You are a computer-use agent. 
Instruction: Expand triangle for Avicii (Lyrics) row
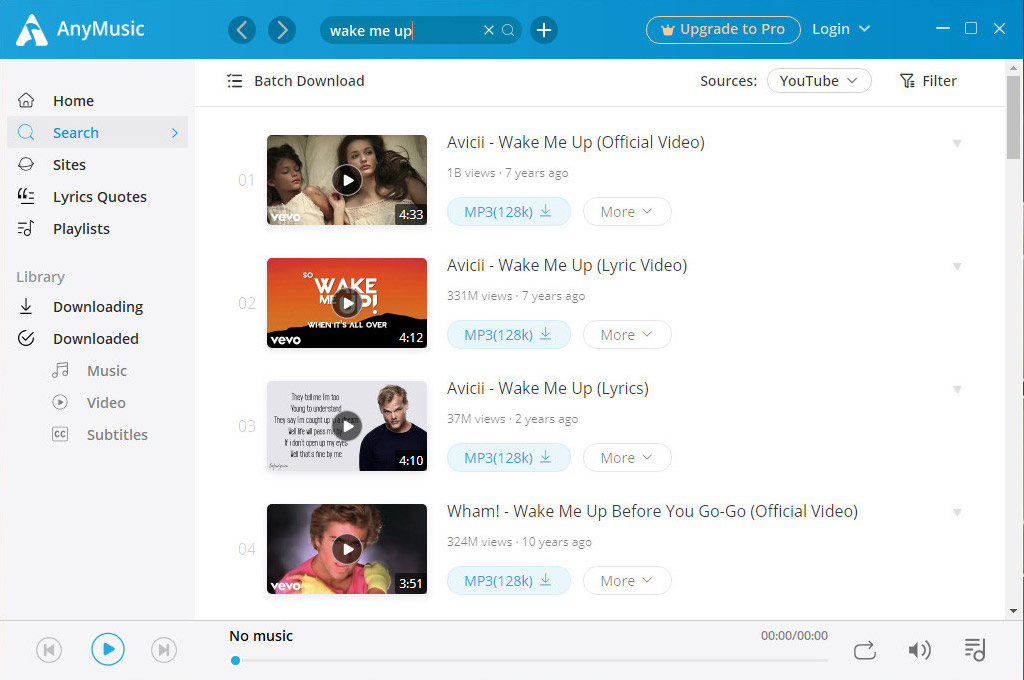[957, 389]
